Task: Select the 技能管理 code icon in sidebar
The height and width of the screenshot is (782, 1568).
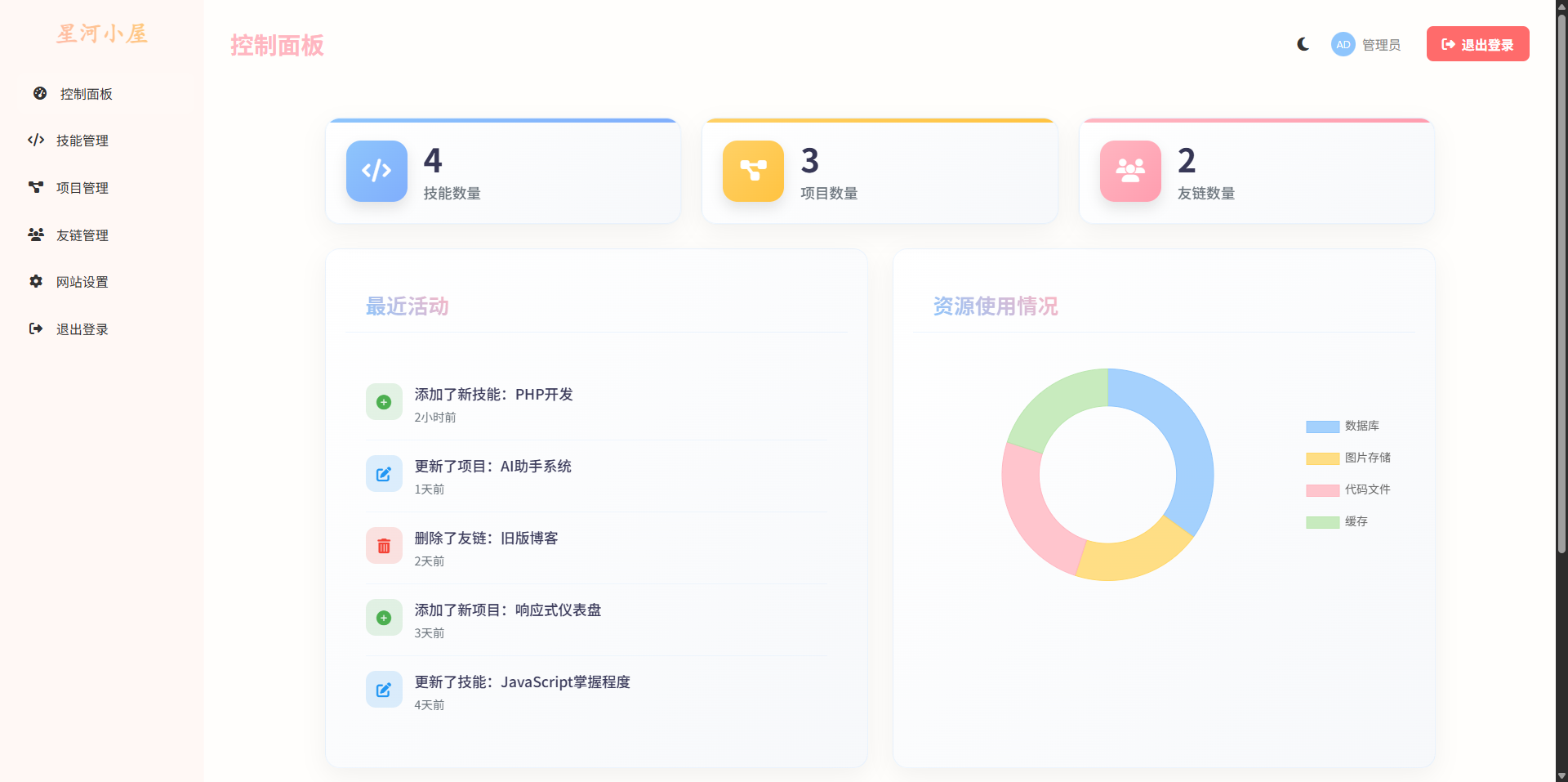Action: click(x=36, y=140)
